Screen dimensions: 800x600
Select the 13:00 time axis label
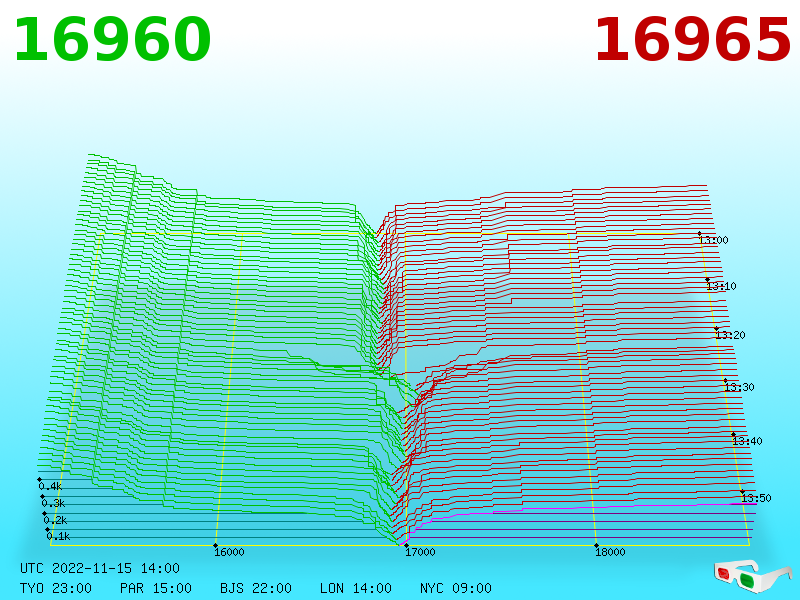[714, 240]
